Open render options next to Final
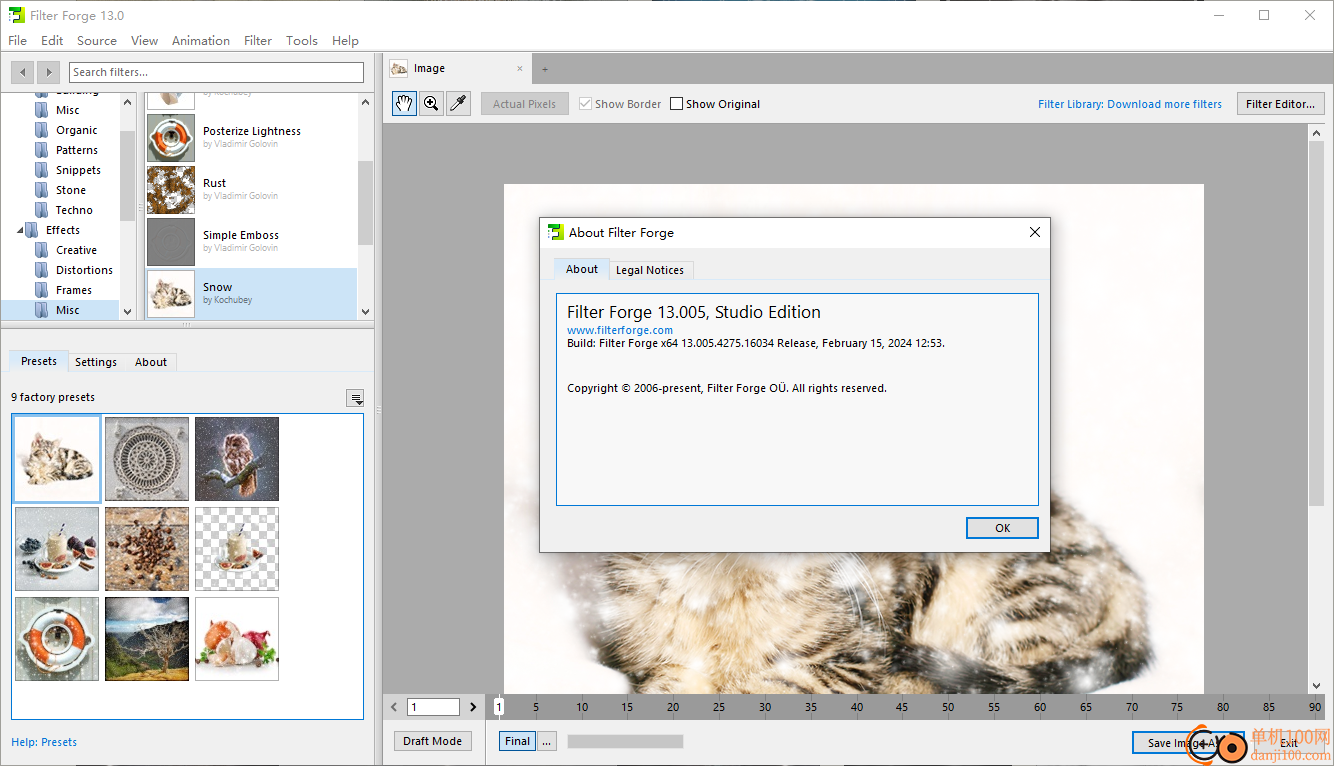Screen dimensions: 1334x766 [x=546, y=741]
